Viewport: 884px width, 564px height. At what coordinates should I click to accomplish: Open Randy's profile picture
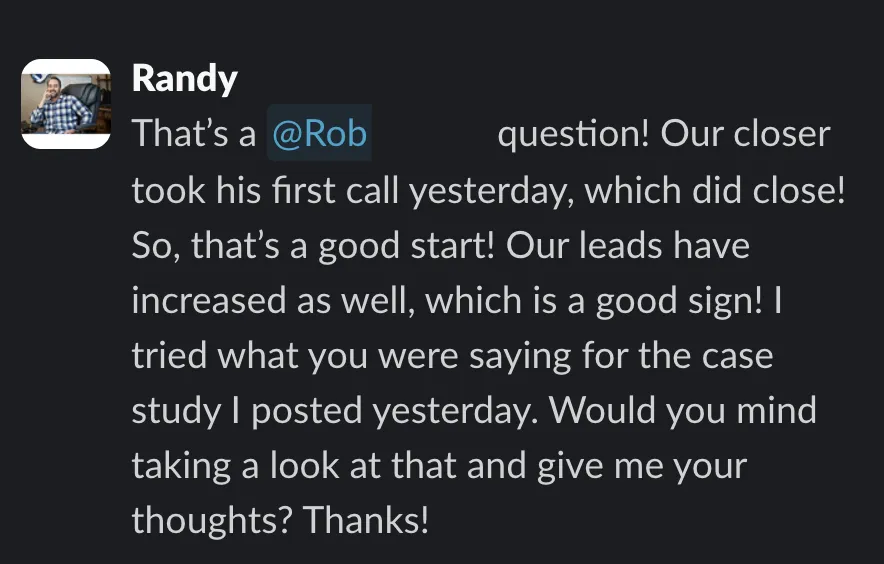point(66,104)
